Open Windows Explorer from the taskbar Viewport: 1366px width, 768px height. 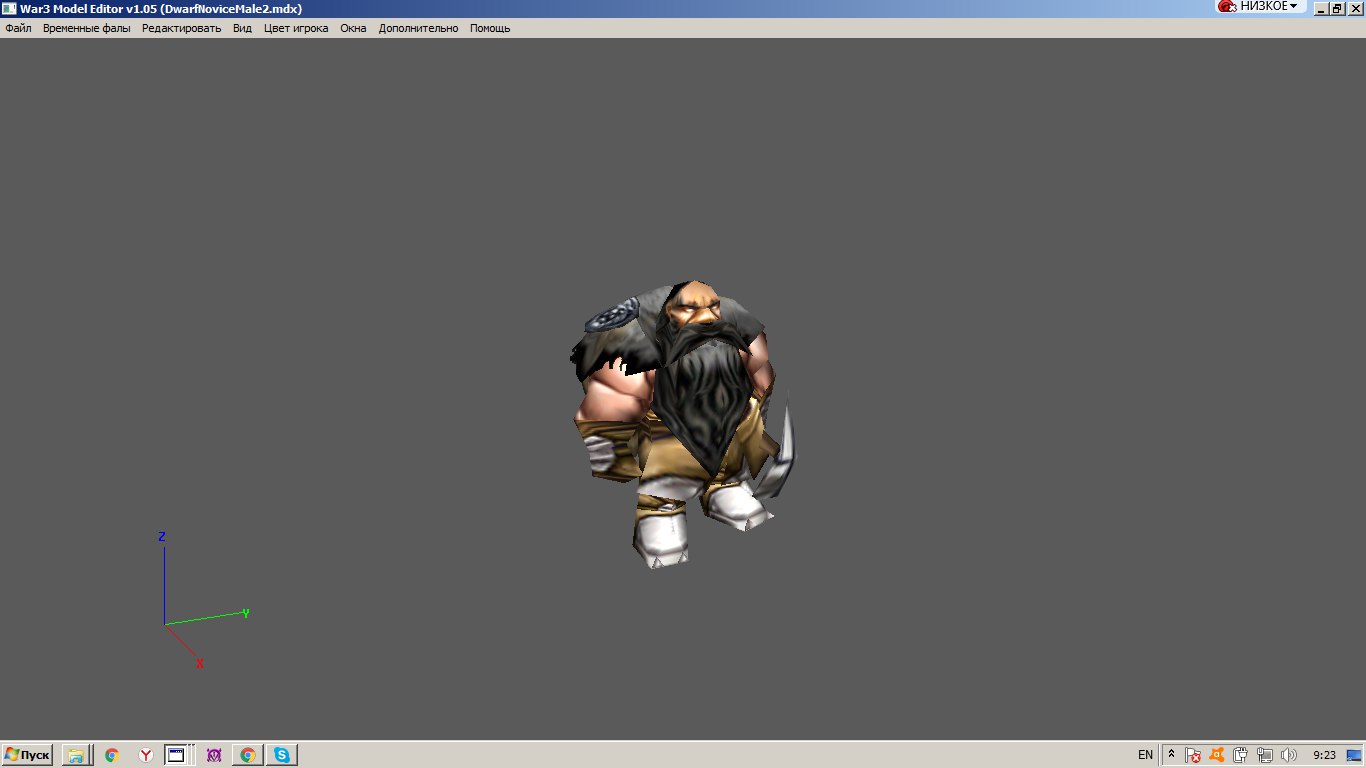point(76,755)
